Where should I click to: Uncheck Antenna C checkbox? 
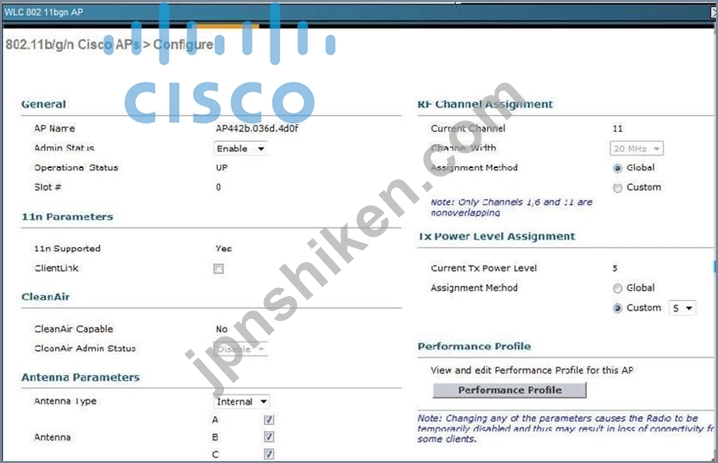[269, 454]
